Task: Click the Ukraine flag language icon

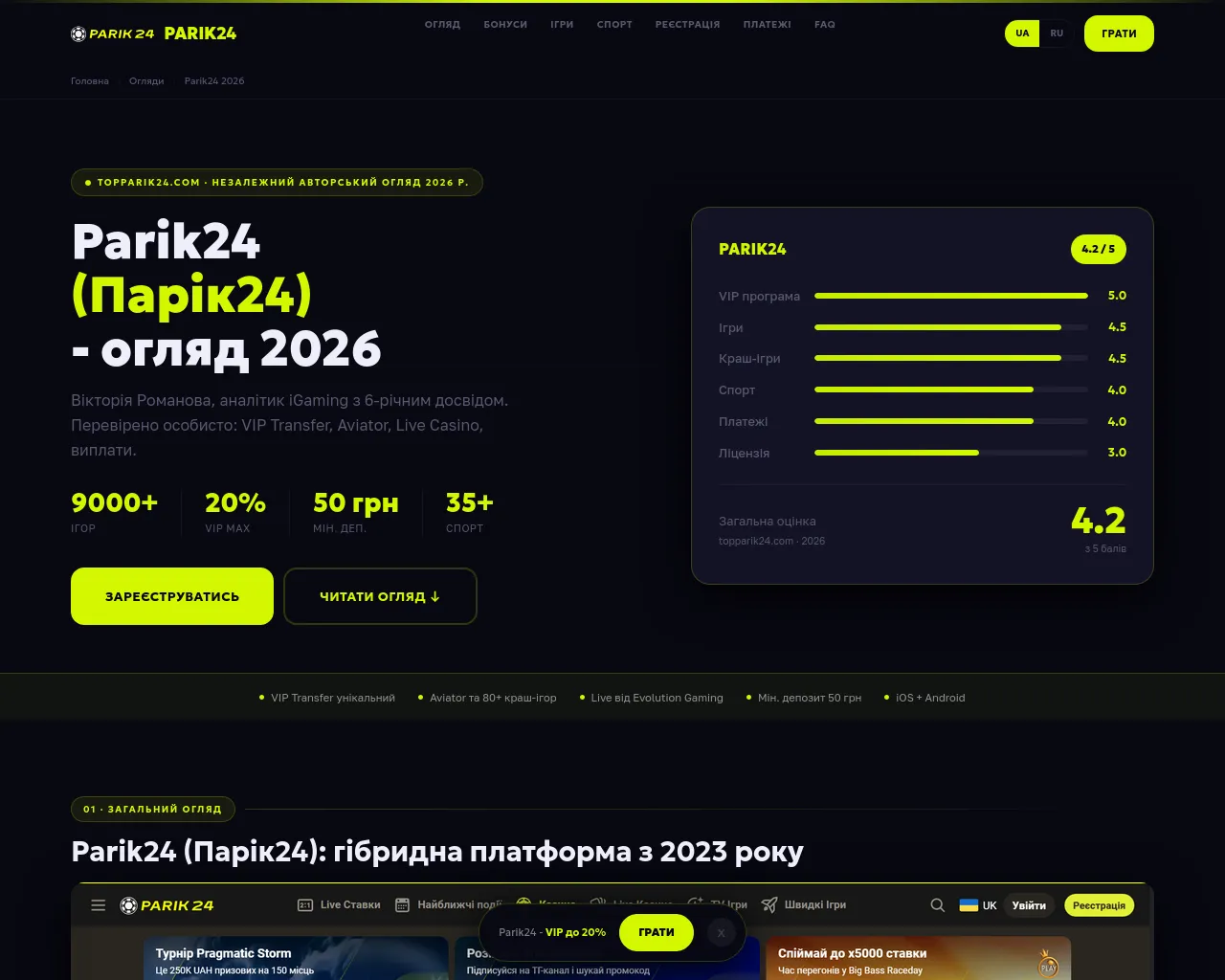Action: pyautogui.click(x=969, y=905)
